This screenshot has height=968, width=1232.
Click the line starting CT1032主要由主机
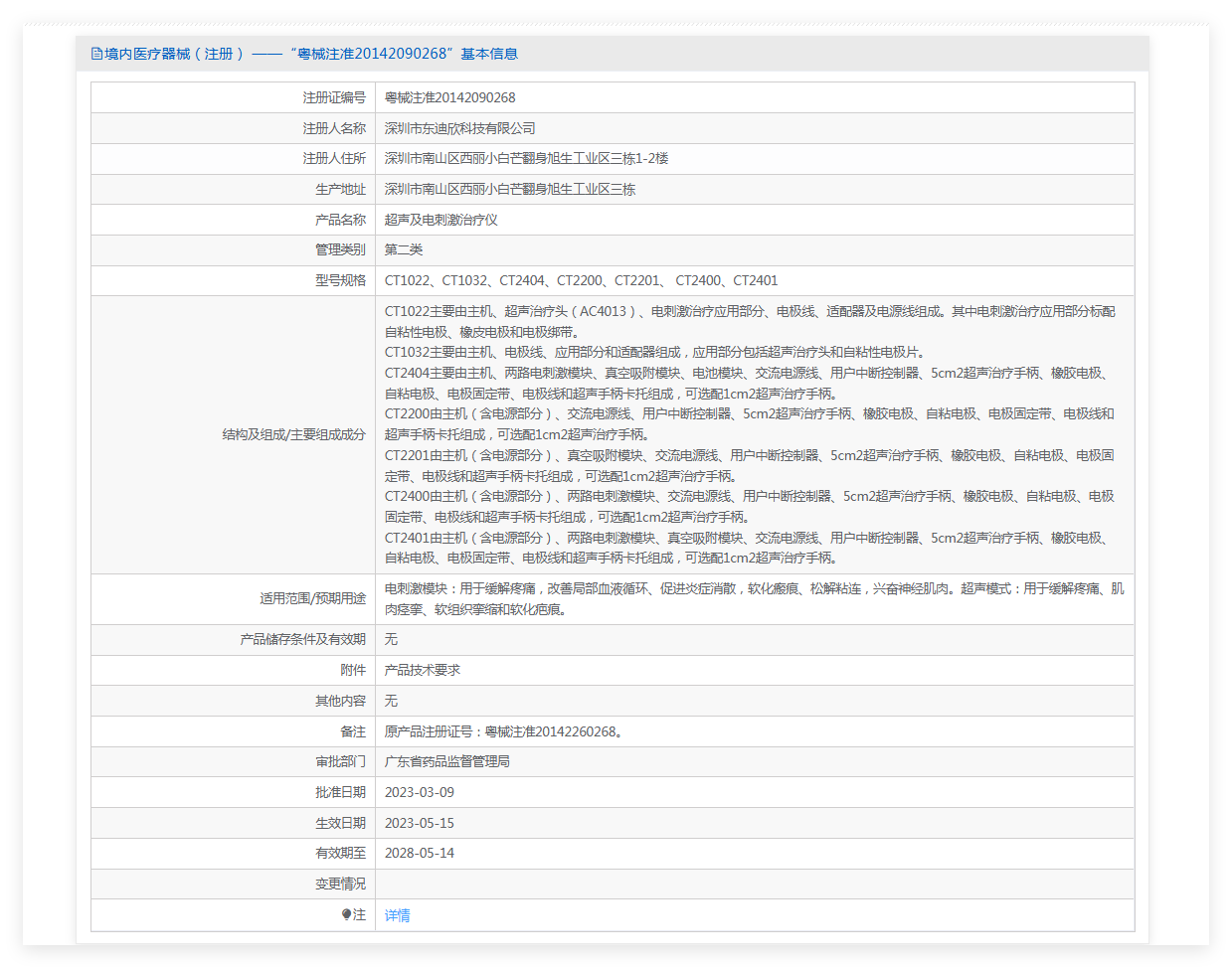(654, 352)
